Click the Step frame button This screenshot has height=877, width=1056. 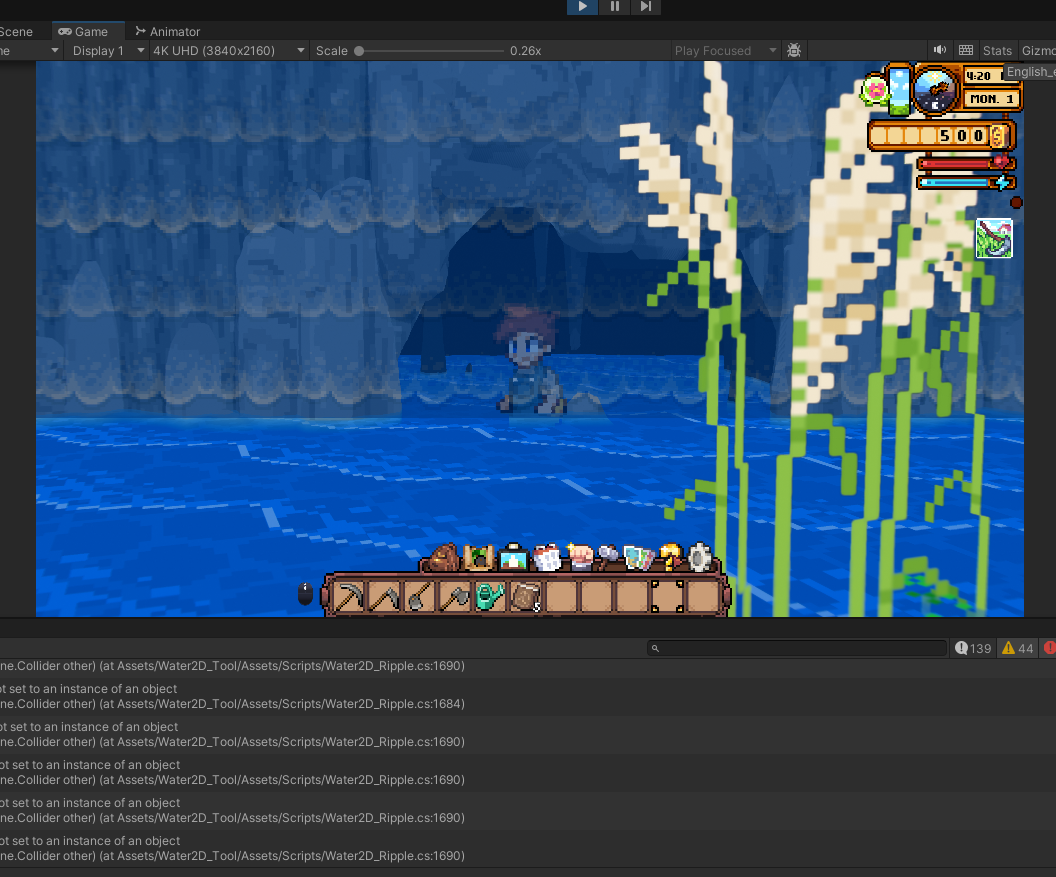pyautogui.click(x=646, y=7)
